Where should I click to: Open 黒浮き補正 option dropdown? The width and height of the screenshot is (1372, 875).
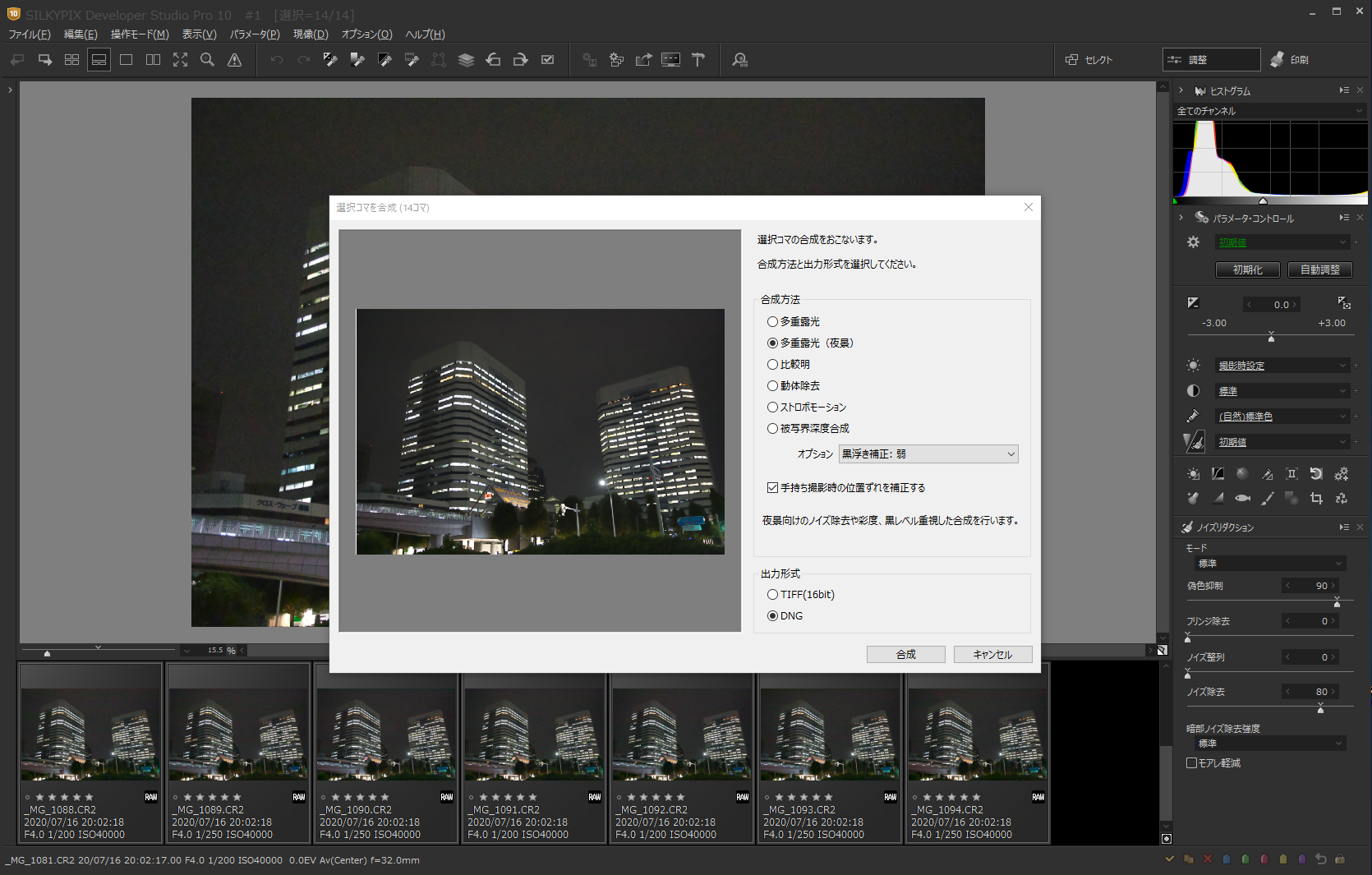[x=928, y=454]
